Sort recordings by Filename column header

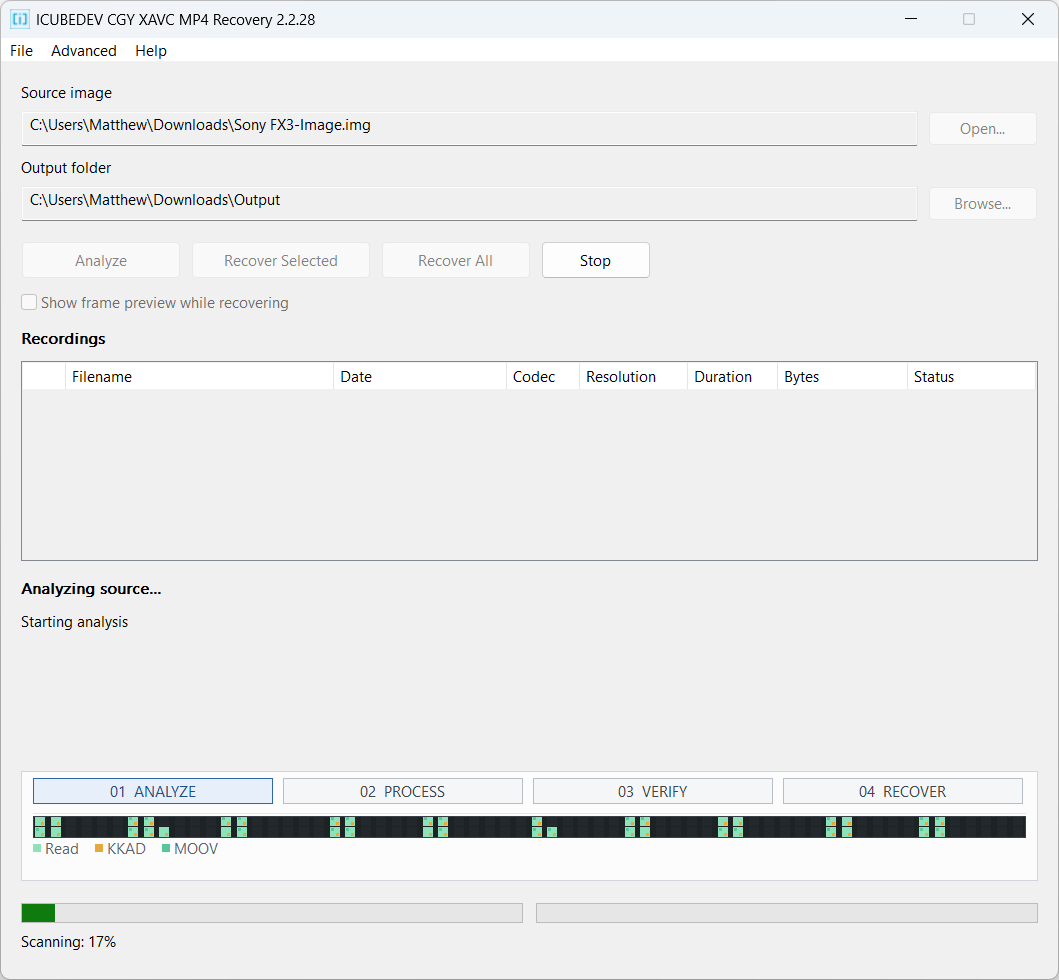199,376
